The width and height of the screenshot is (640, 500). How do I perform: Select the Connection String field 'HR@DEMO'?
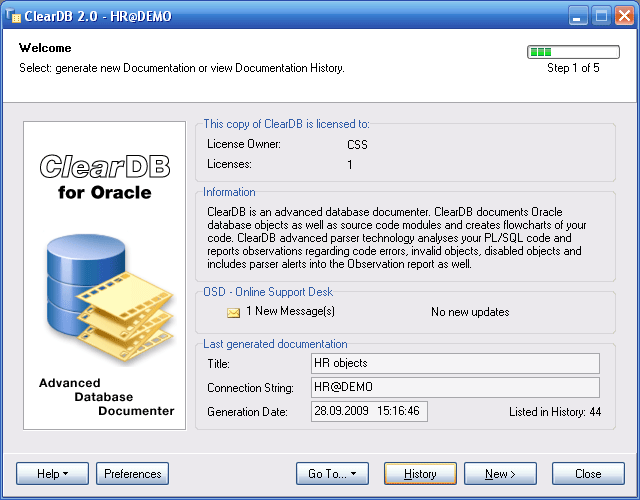click(x=455, y=387)
